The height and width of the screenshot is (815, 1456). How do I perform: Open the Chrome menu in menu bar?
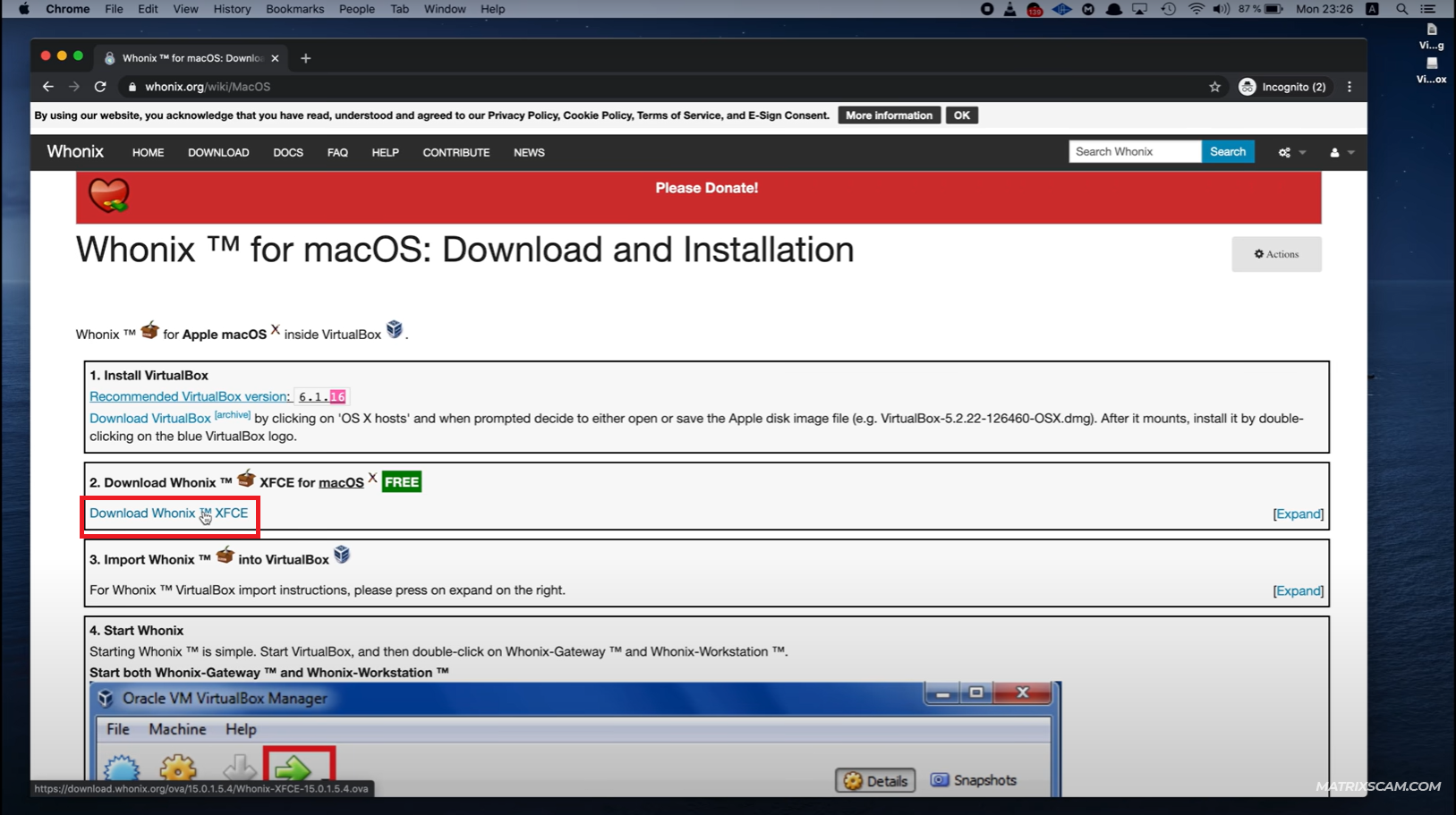(68, 9)
